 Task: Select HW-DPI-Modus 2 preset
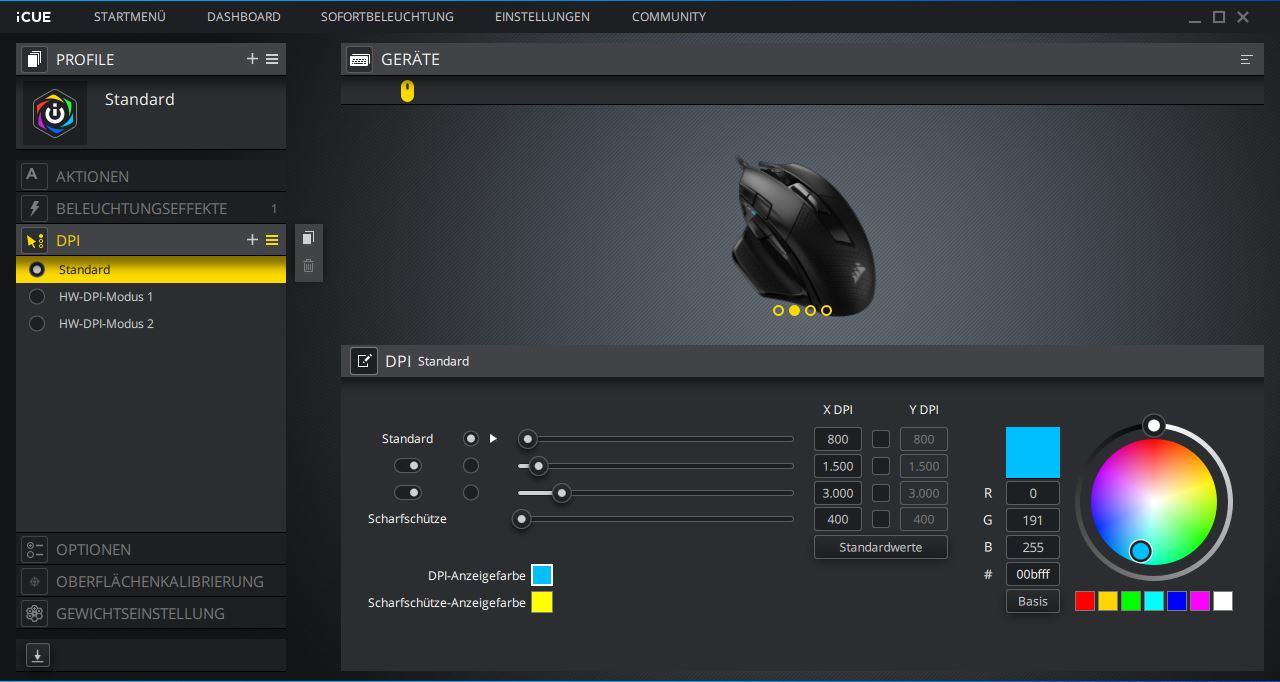151,323
